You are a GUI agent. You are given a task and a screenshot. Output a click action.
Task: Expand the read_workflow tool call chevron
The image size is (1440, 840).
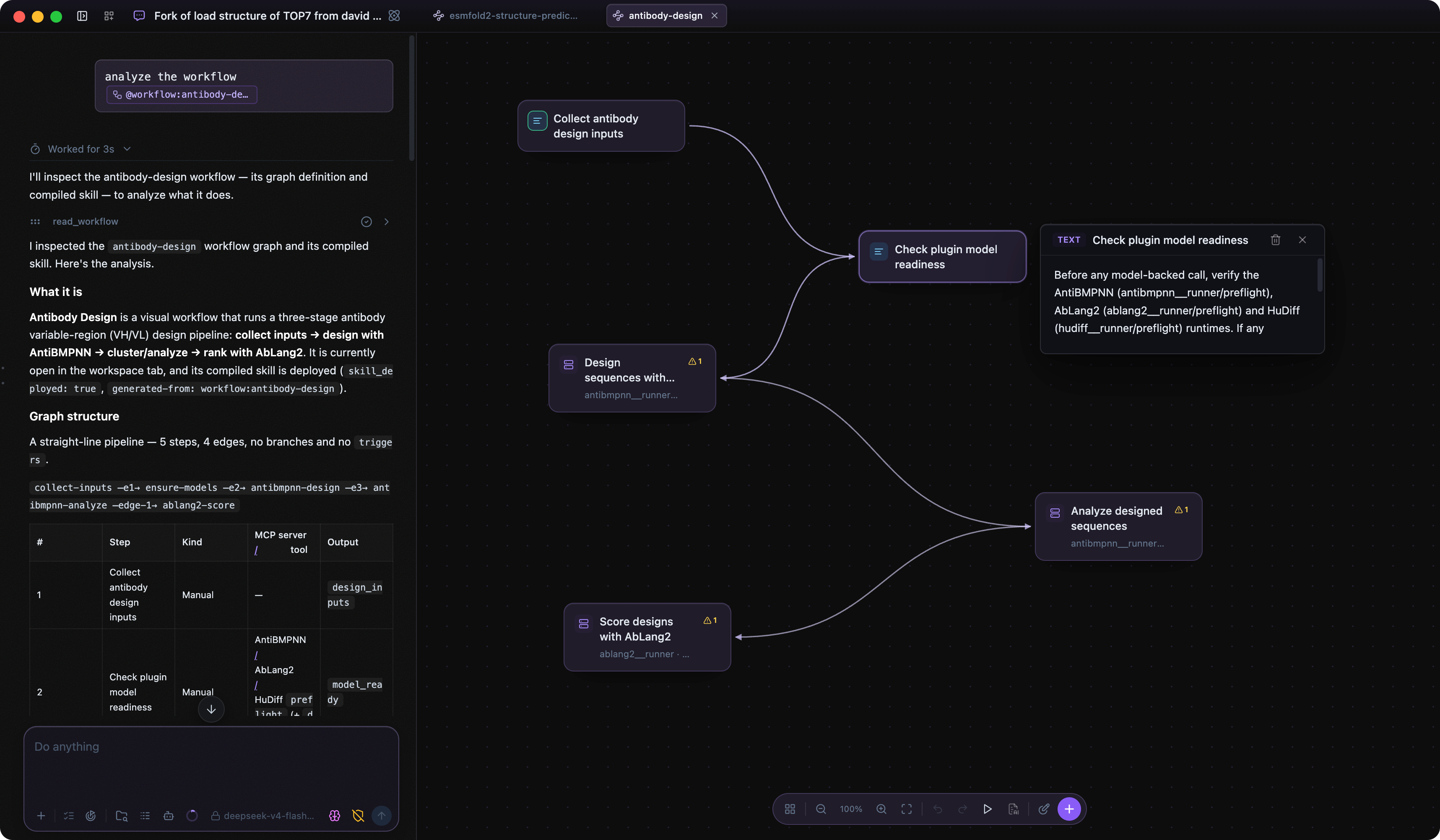coord(387,222)
